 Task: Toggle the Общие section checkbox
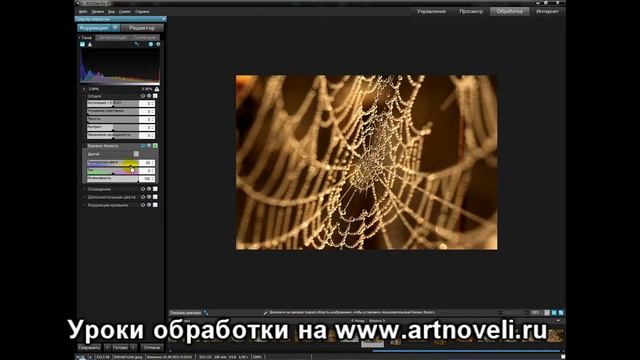(x=155, y=96)
